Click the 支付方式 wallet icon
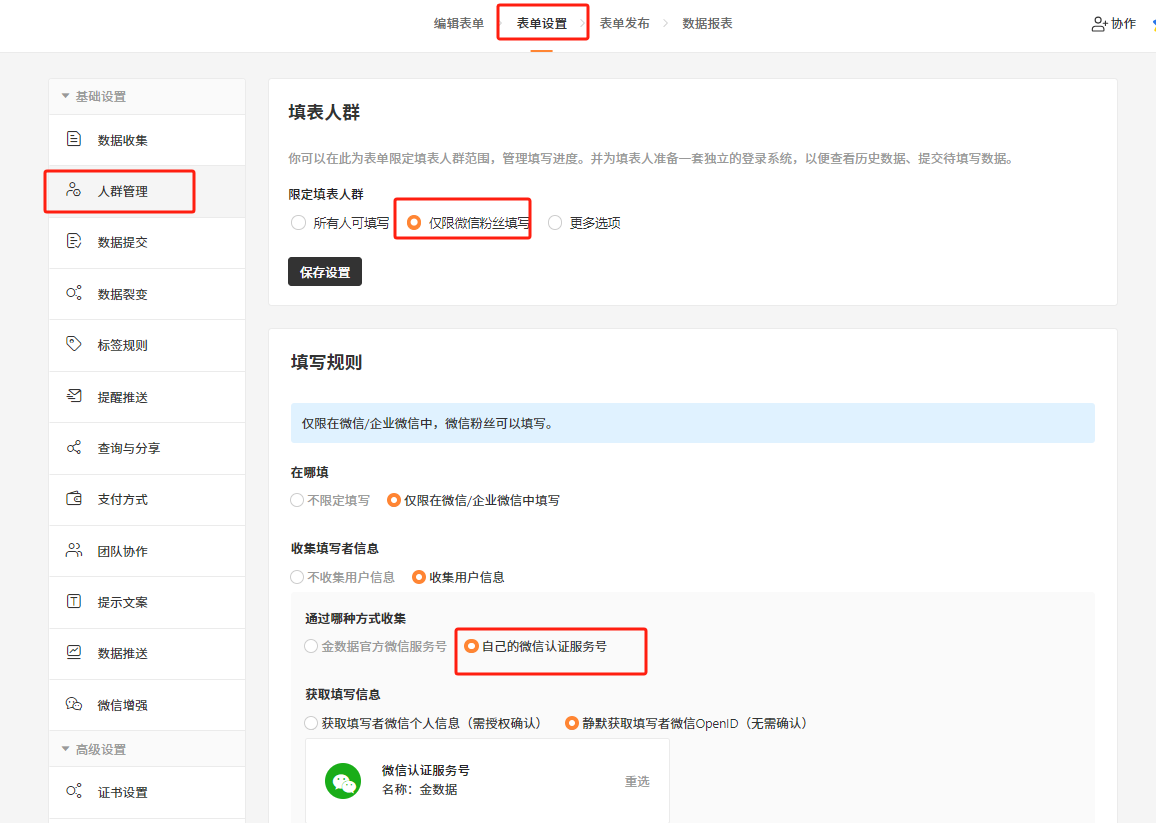This screenshot has height=823, width=1156. pos(74,499)
